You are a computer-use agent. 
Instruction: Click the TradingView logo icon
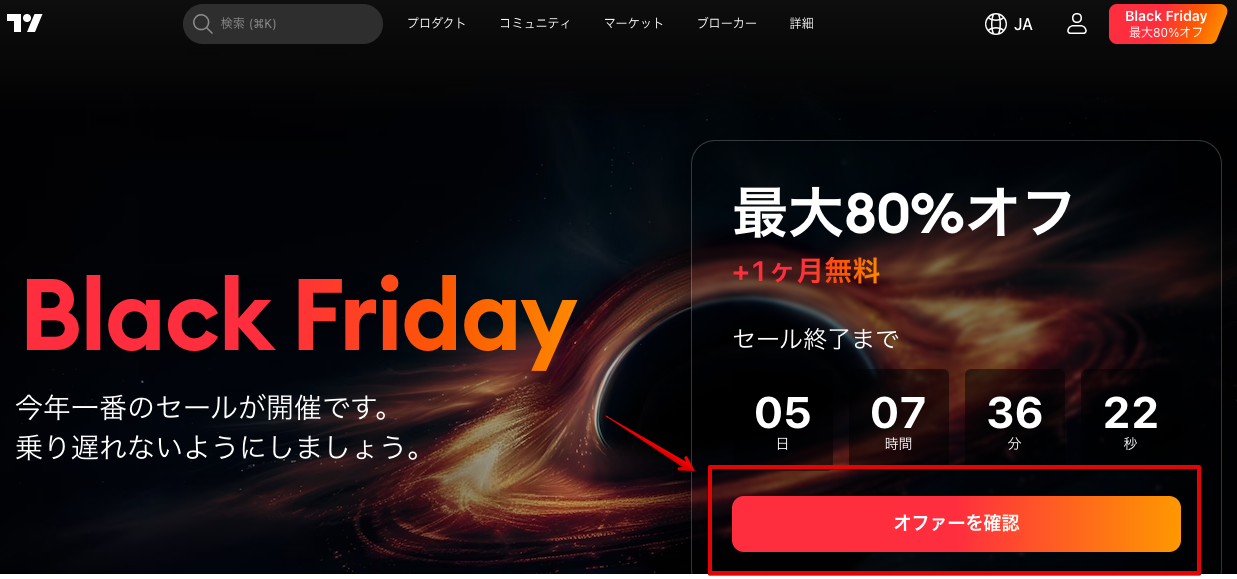(x=24, y=23)
